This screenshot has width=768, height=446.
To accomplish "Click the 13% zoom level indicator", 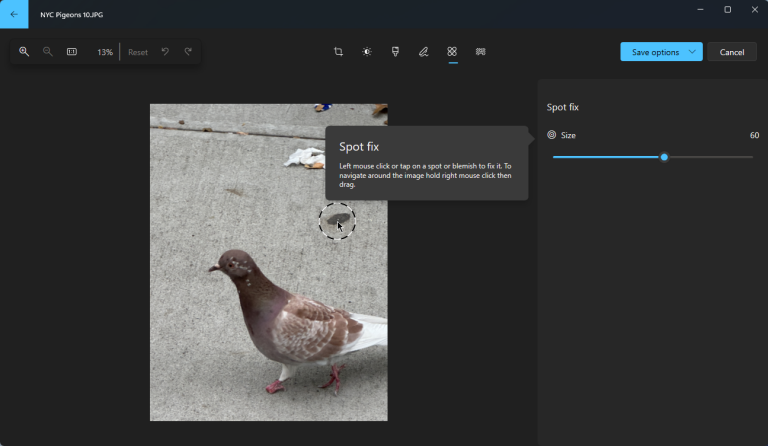I will [105, 52].
